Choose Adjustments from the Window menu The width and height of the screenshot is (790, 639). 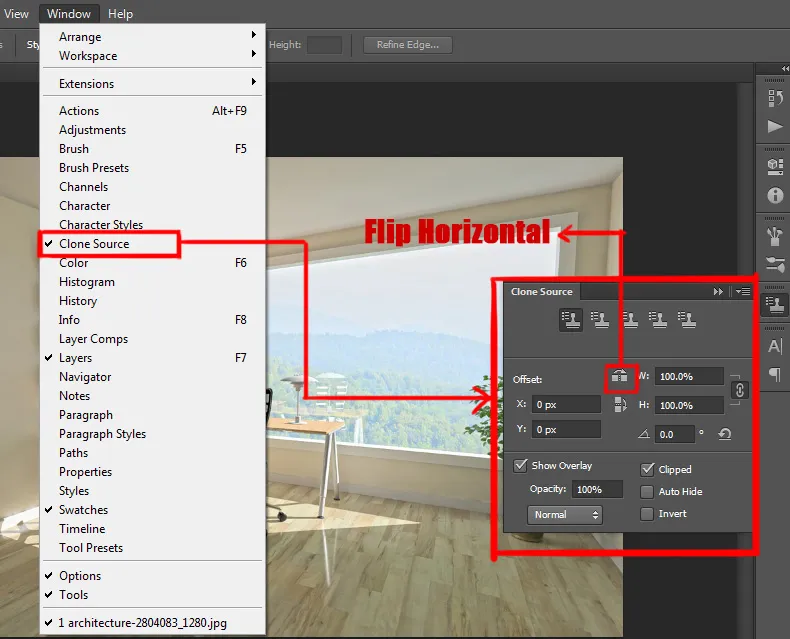153,130
